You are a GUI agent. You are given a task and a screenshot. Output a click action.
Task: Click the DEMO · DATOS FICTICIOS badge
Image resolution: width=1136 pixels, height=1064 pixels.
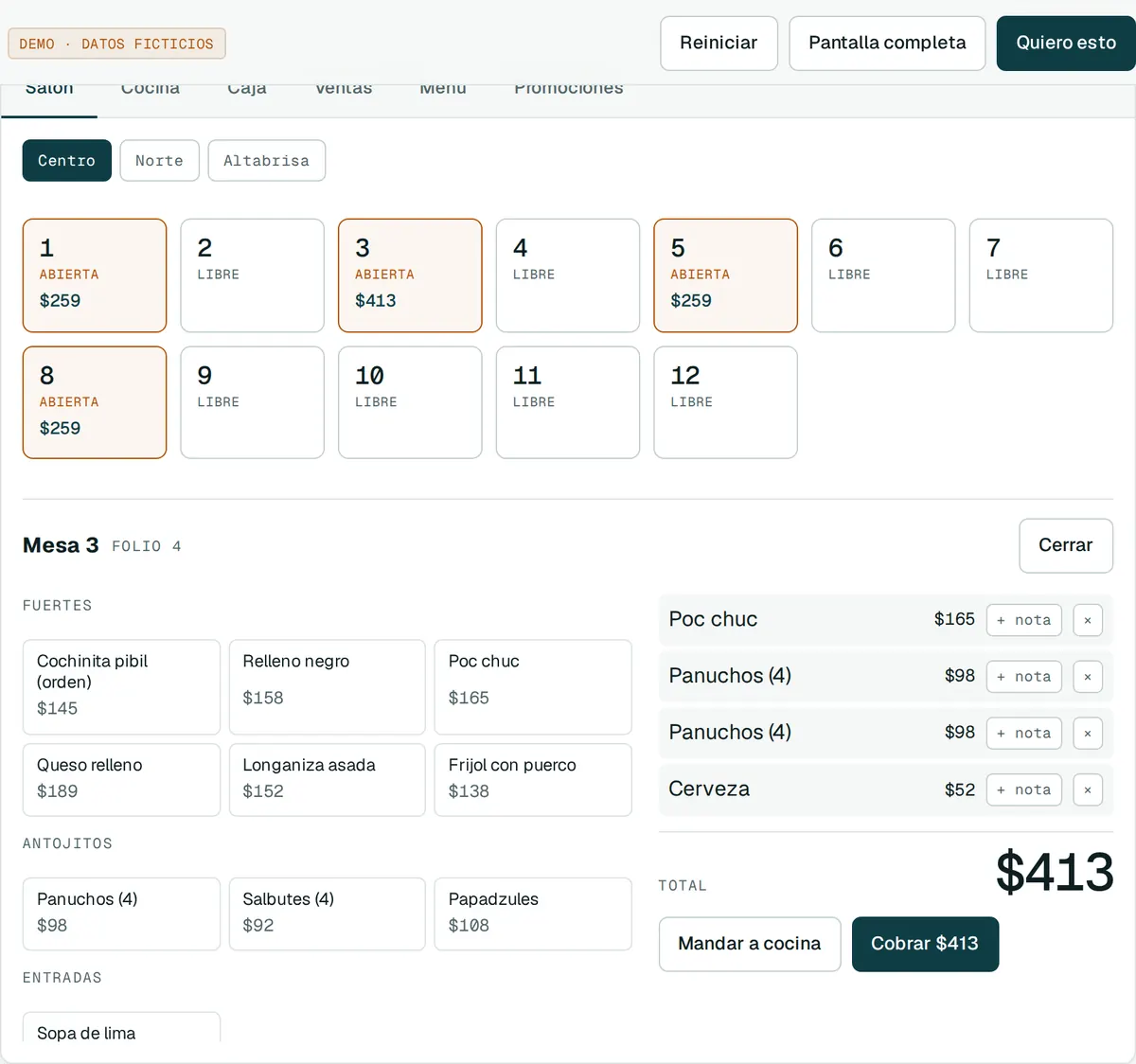click(x=116, y=44)
